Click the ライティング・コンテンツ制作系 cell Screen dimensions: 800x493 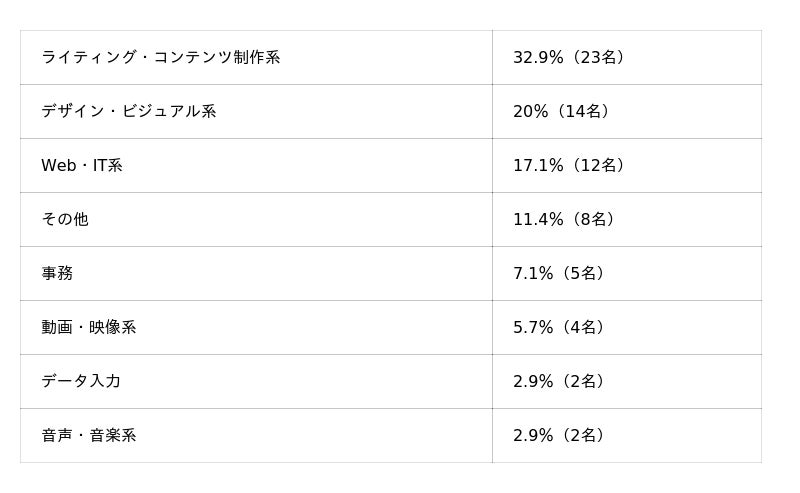(160, 58)
